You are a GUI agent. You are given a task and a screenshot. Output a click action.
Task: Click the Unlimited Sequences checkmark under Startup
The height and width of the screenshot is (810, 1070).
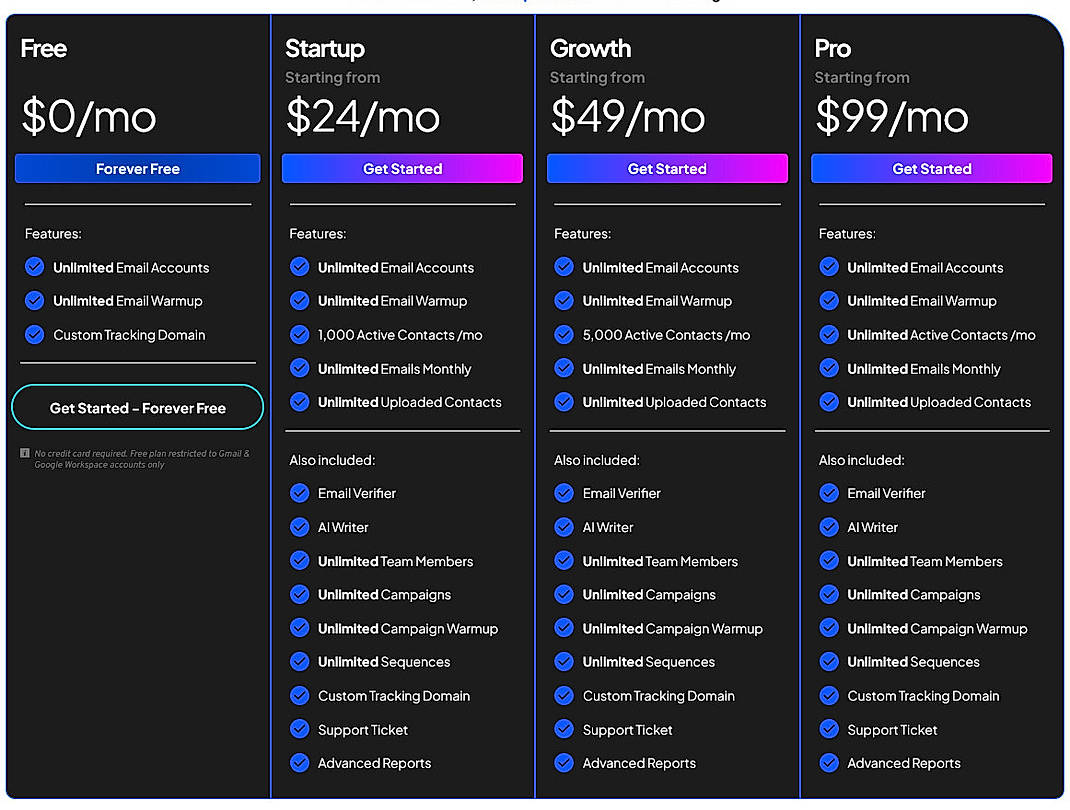click(x=299, y=662)
